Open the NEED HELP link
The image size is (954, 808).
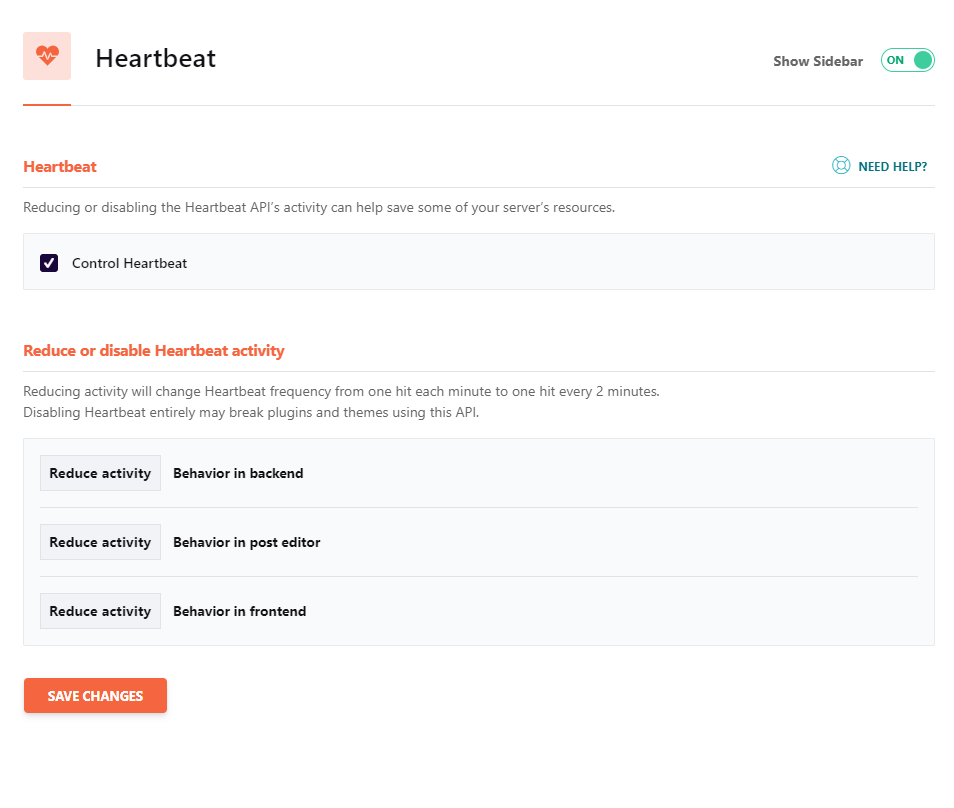point(891,166)
